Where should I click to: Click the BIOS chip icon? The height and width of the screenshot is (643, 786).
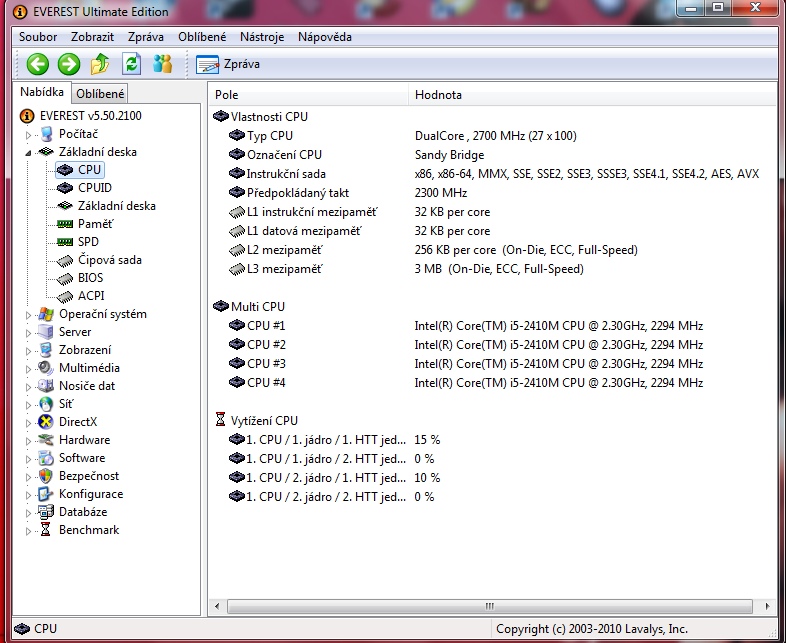pos(65,279)
